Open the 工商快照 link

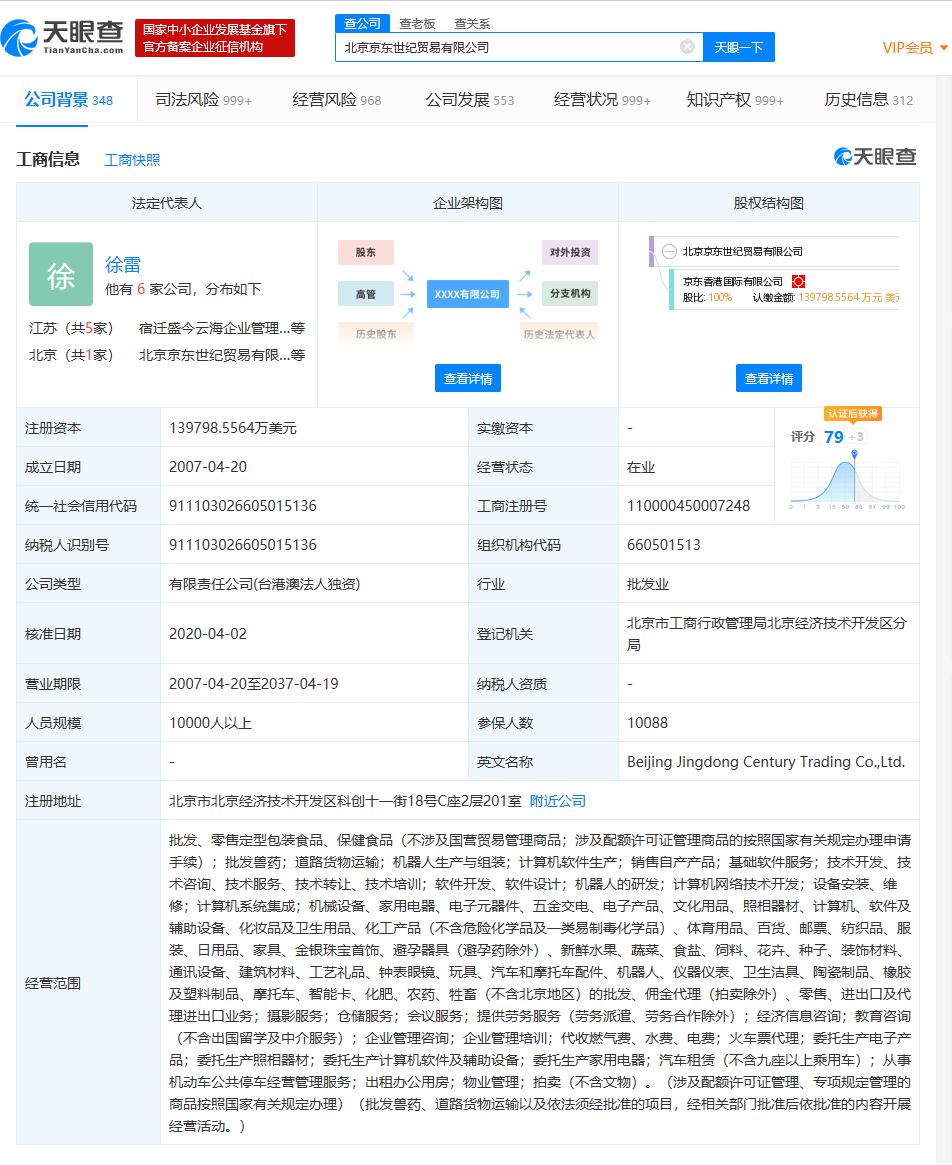click(132, 160)
